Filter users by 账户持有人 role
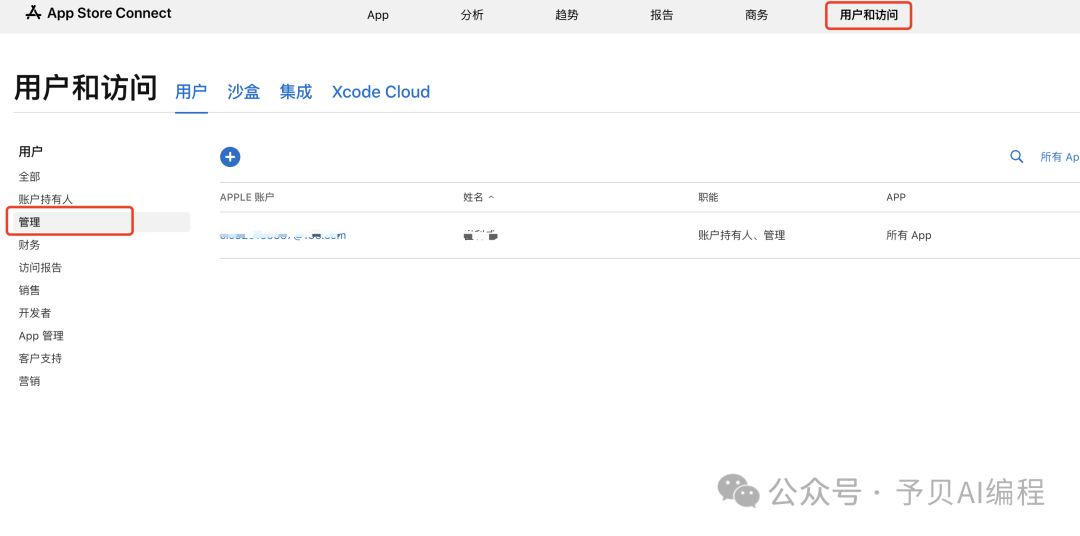1080x536 pixels. coord(46,200)
